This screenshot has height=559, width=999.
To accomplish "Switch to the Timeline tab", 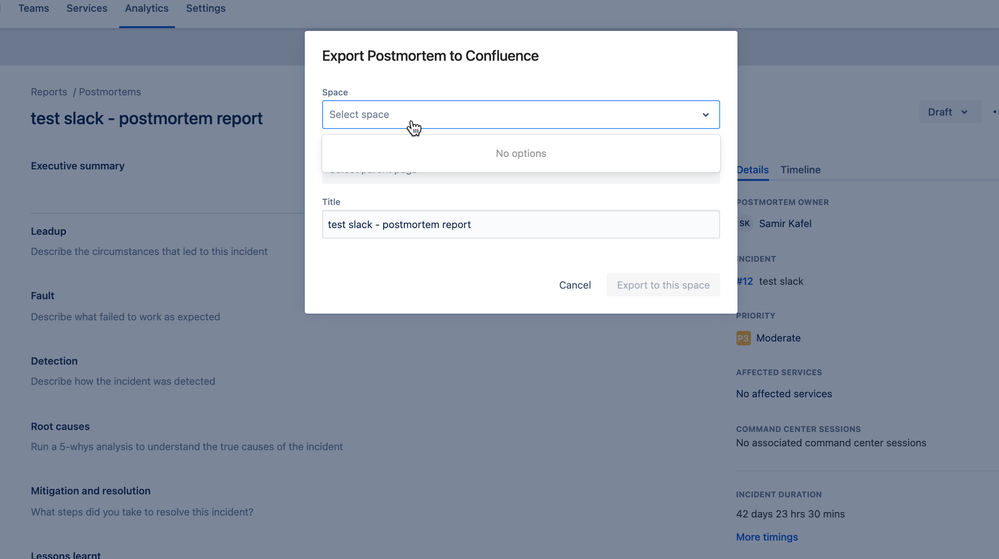I will (800, 170).
